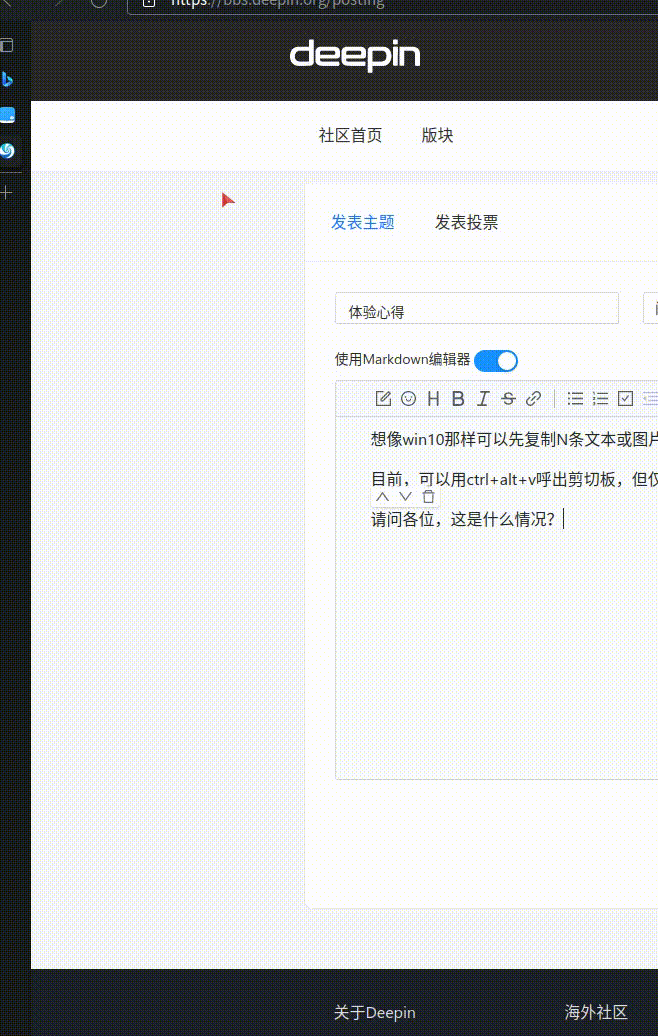658x1036 pixels.
Task: Go to 社区首页 nav item
Action: (x=350, y=135)
